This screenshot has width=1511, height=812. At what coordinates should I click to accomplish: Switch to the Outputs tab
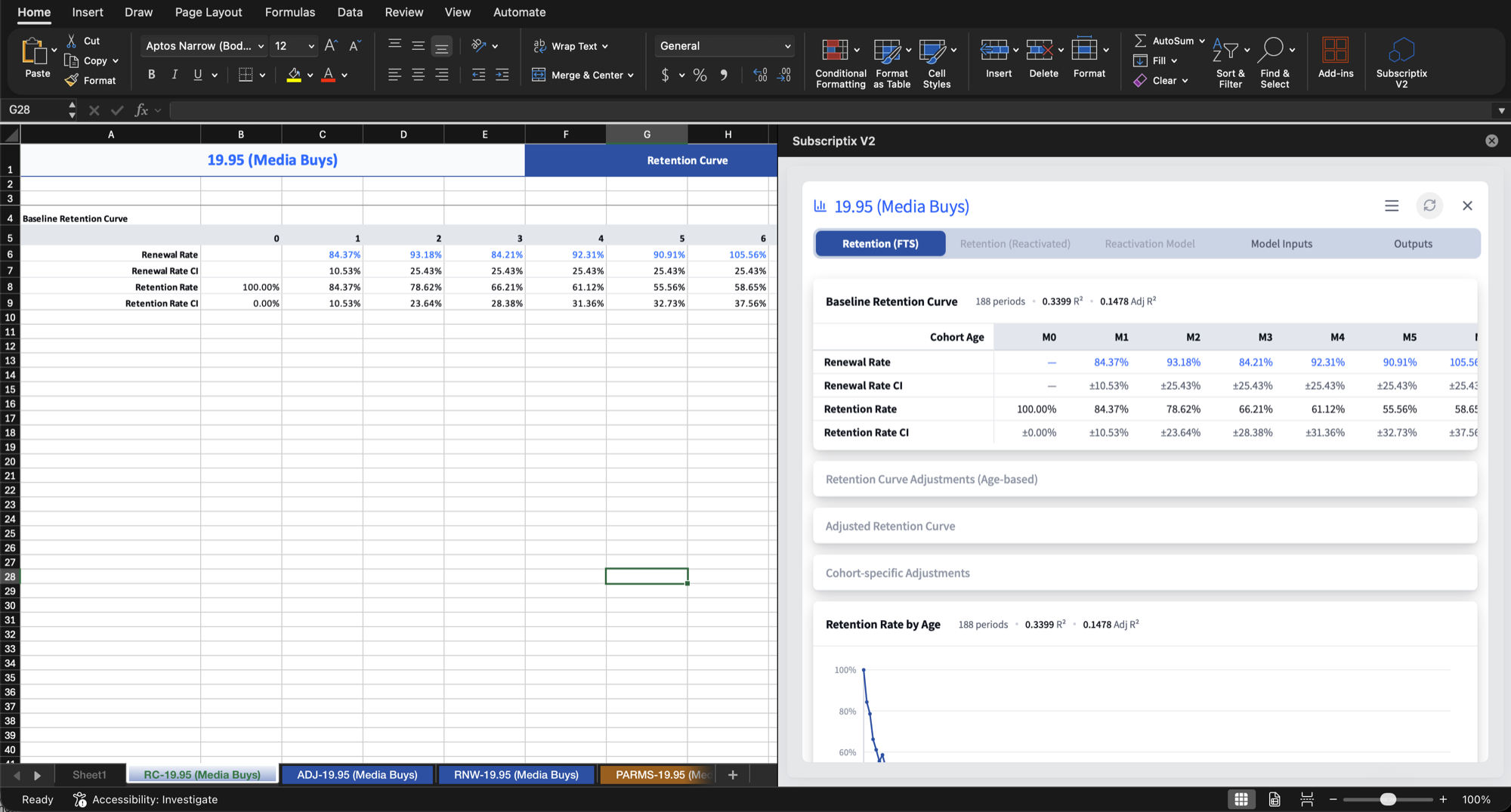point(1413,243)
